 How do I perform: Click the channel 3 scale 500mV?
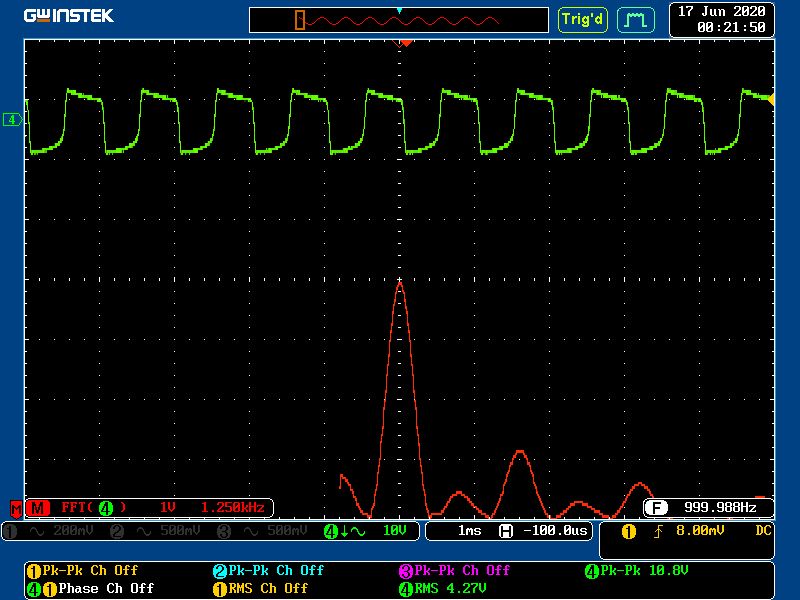[287, 531]
